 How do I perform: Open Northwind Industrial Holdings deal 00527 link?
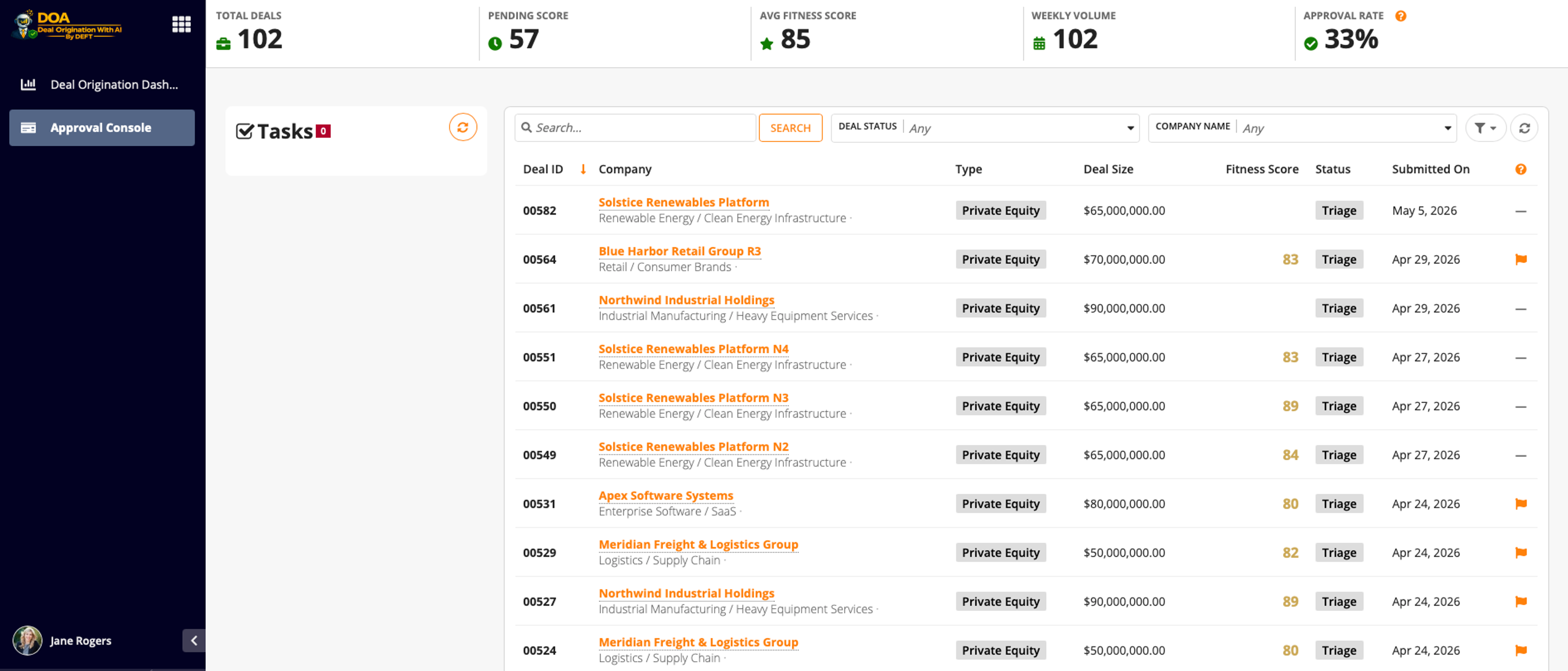(x=686, y=593)
